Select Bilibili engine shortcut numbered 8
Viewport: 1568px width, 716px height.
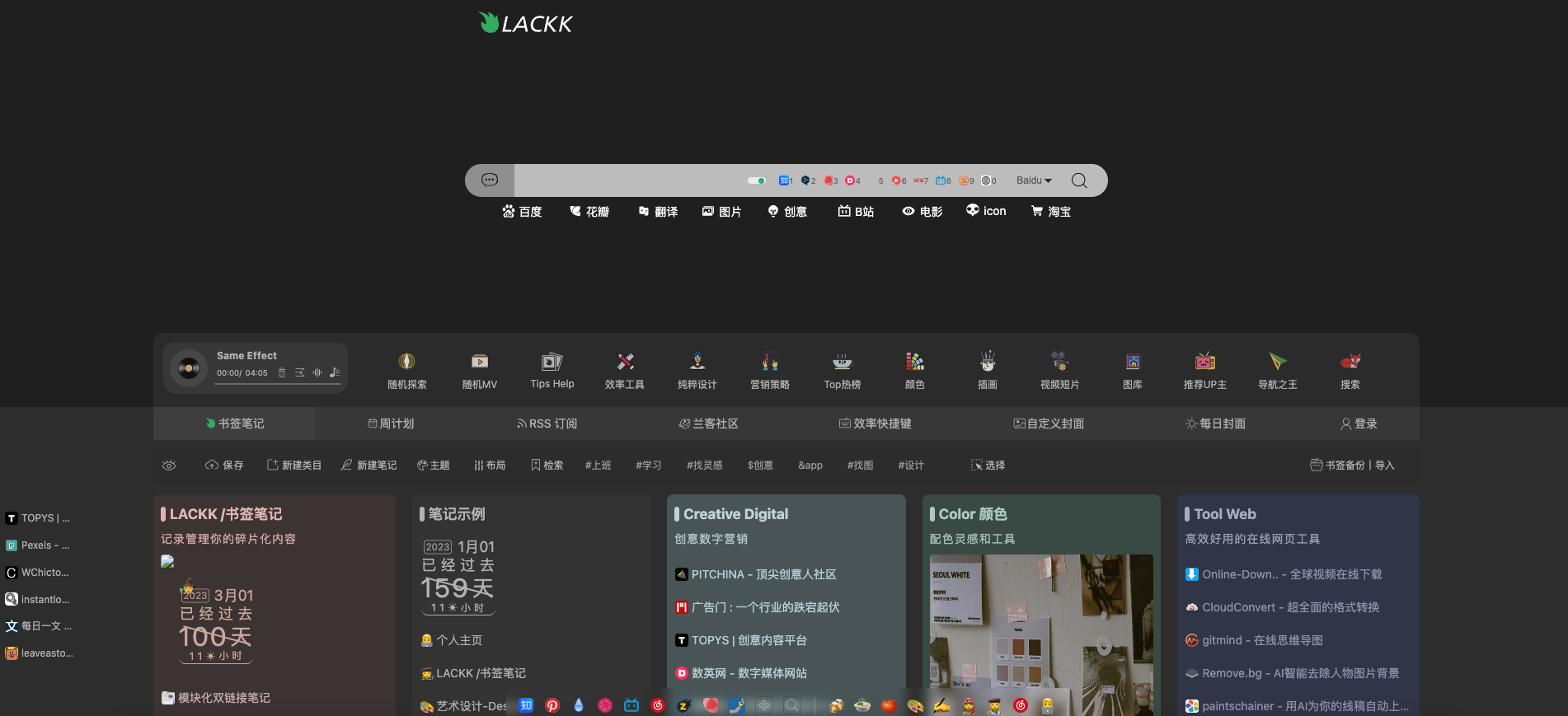pyautogui.click(x=943, y=180)
